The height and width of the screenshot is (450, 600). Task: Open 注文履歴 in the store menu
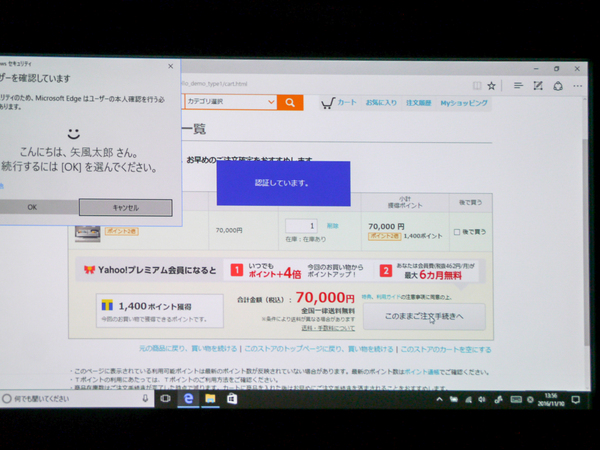click(x=419, y=103)
